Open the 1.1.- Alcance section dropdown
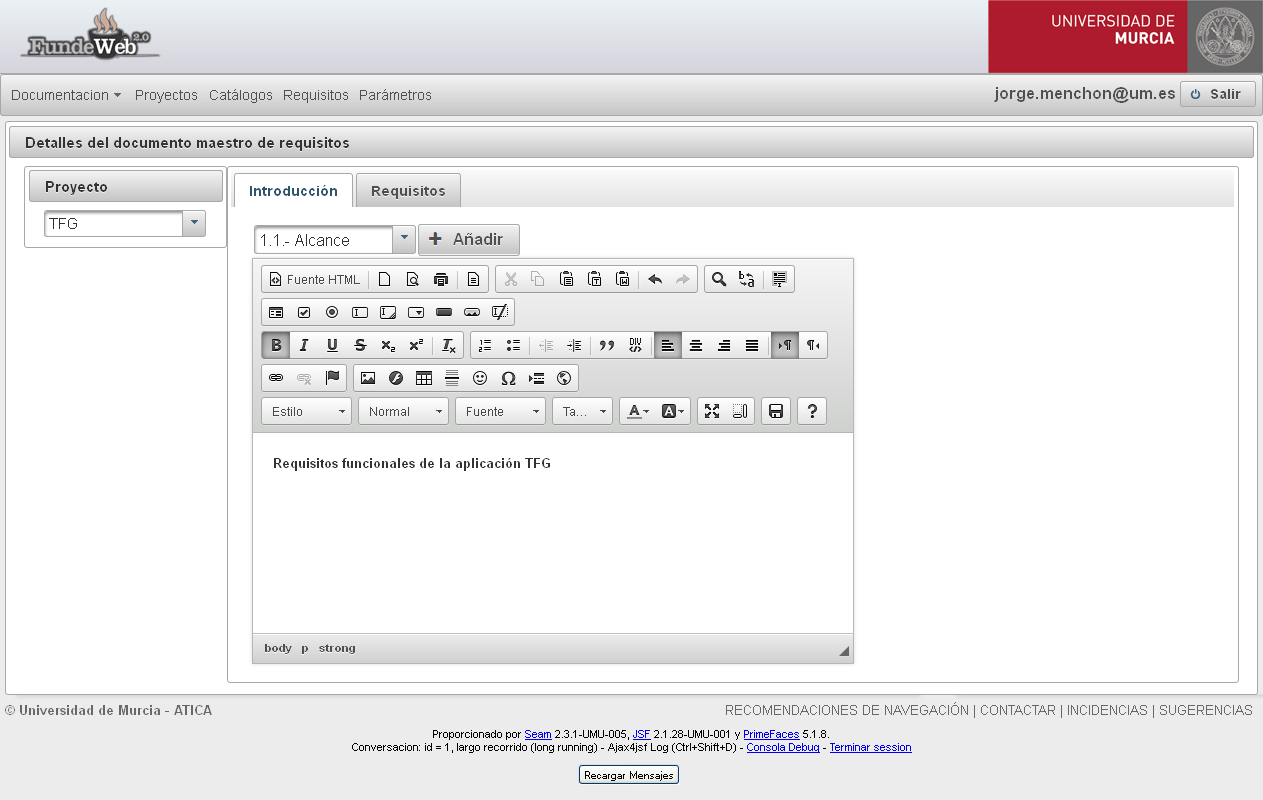The height and width of the screenshot is (800, 1263). point(403,239)
